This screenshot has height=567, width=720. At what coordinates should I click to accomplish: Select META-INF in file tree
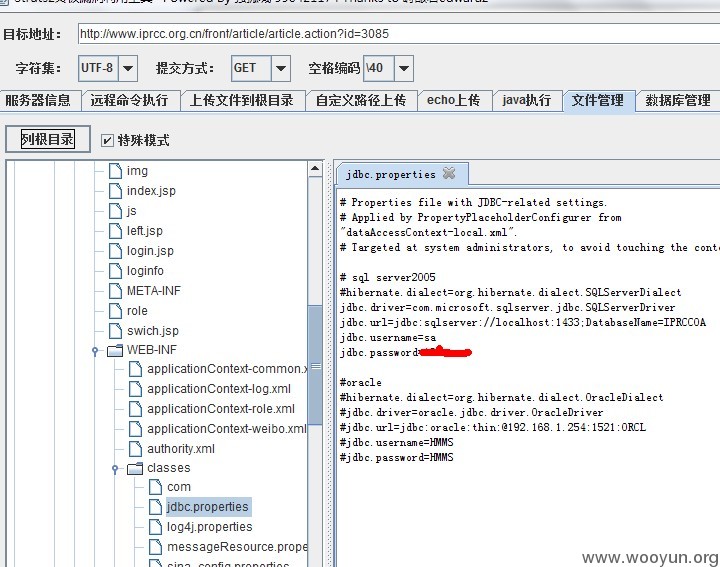point(154,291)
